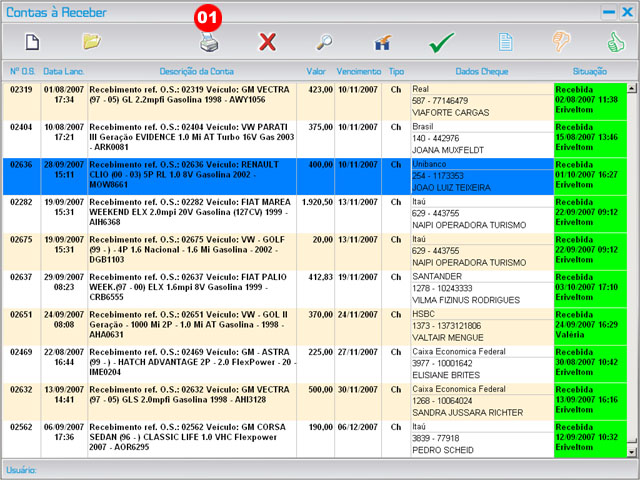Click the GM ASTRA IME0204 description

click(x=192, y=362)
